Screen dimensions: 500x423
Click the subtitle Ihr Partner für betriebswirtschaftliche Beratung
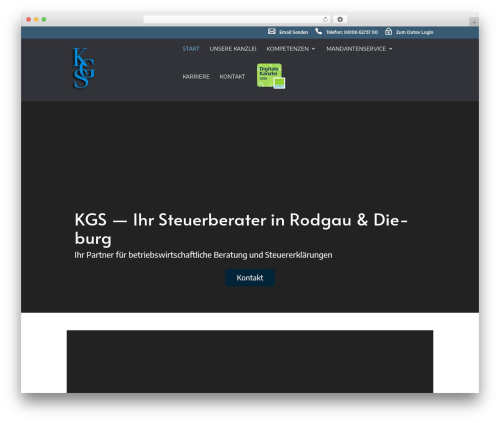coord(203,255)
